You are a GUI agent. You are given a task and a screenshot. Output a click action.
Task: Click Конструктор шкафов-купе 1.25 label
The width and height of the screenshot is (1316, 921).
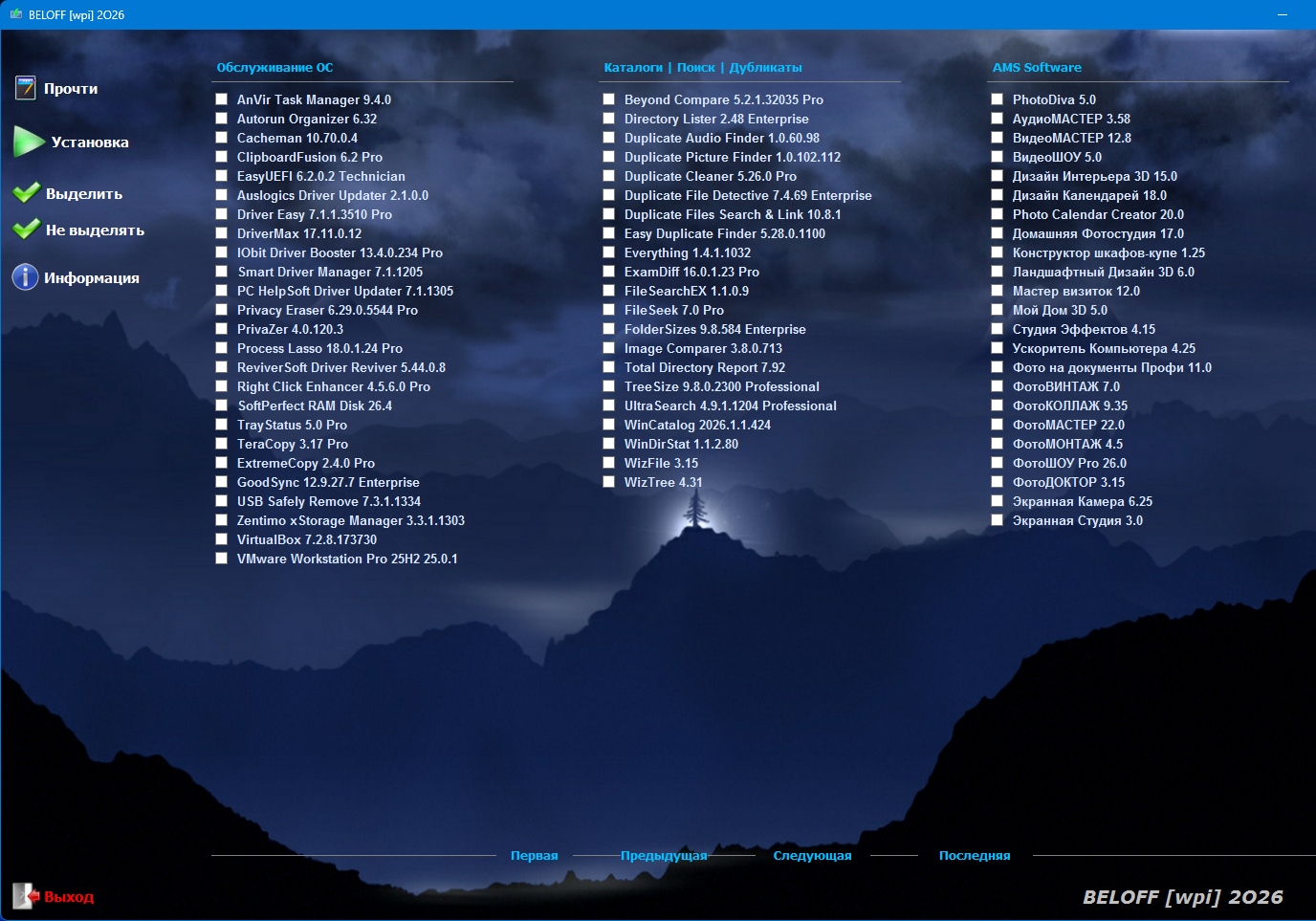[1109, 252]
